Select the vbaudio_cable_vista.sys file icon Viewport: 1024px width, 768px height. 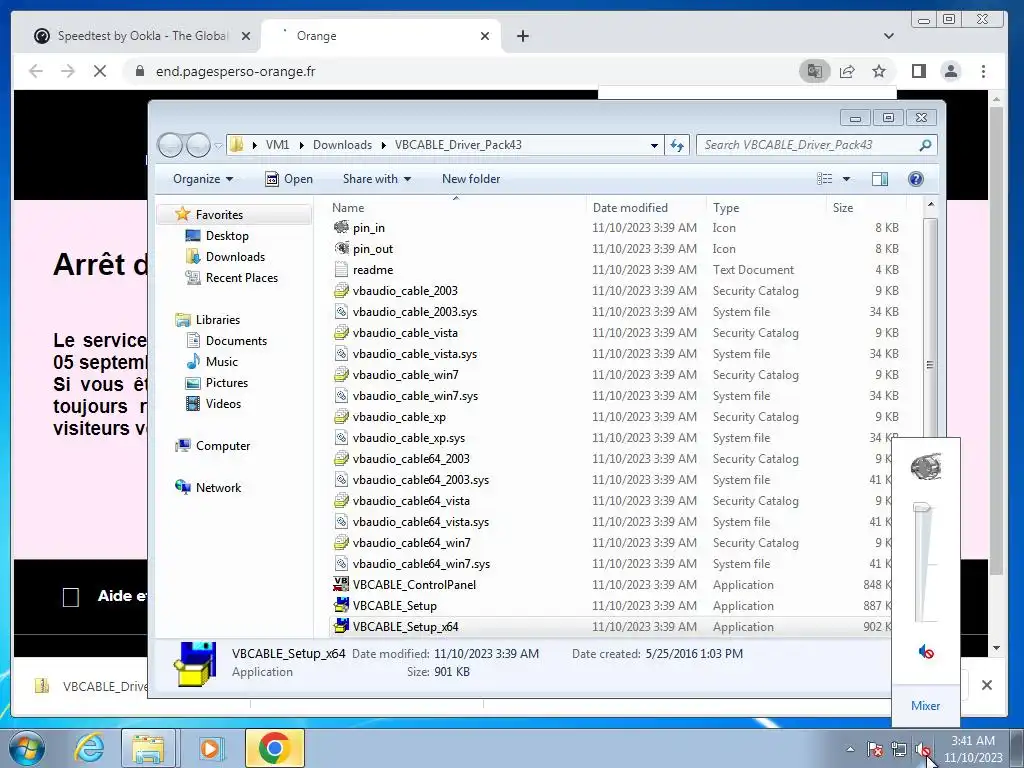pyautogui.click(x=341, y=353)
